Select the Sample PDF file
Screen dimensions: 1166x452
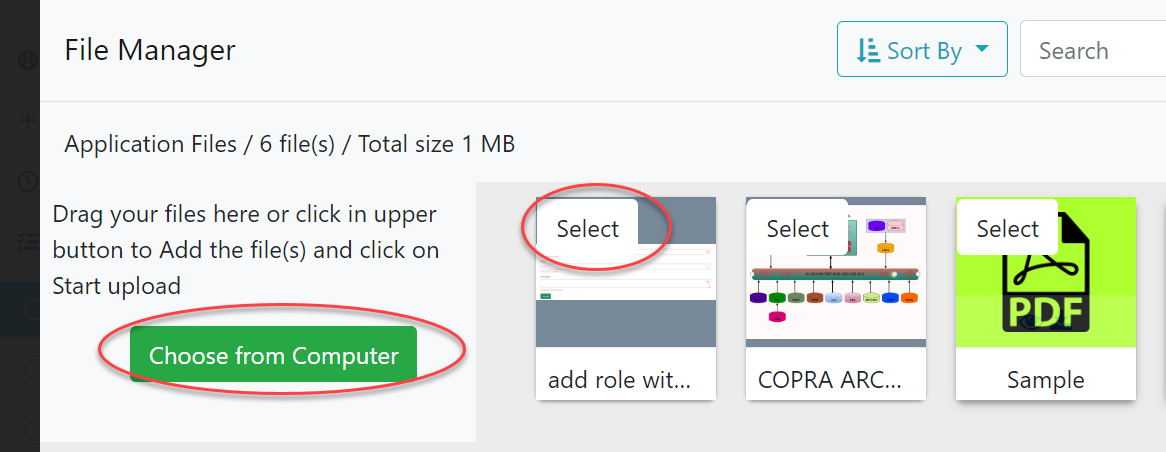[x=1007, y=229]
